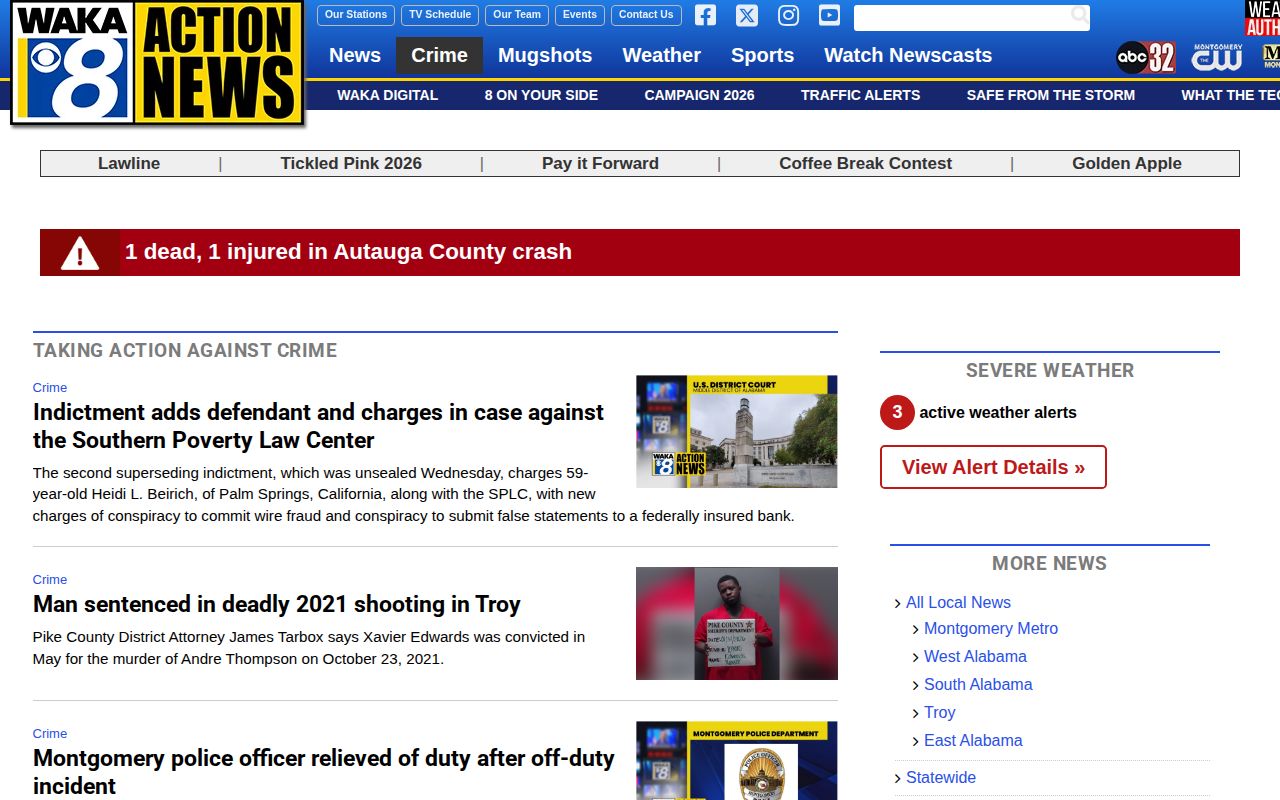This screenshot has width=1280, height=800.
Task: Open the Troy sidebar news link
Action: pyautogui.click(x=940, y=713)
